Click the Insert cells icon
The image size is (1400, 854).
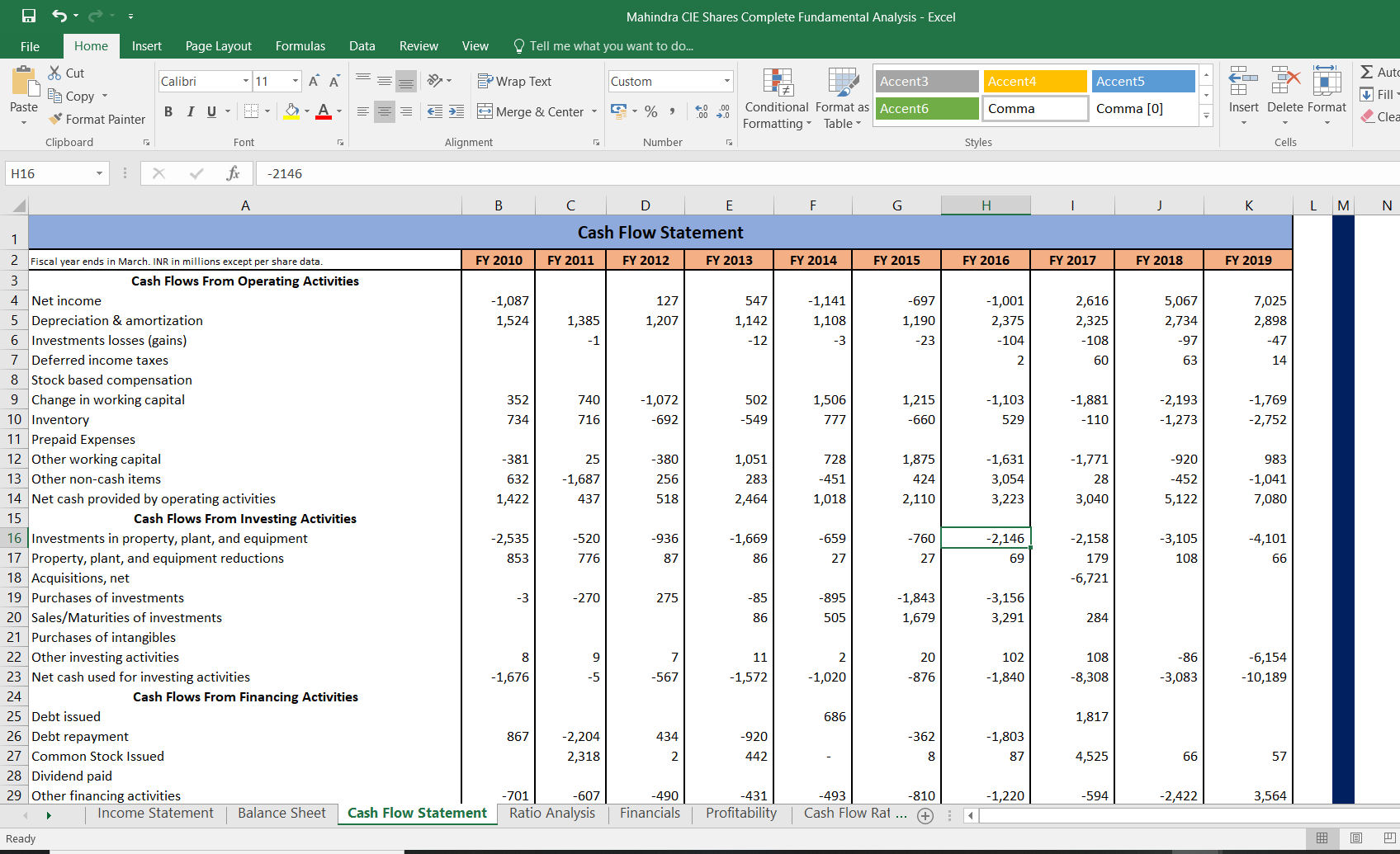coord(1243,81)
